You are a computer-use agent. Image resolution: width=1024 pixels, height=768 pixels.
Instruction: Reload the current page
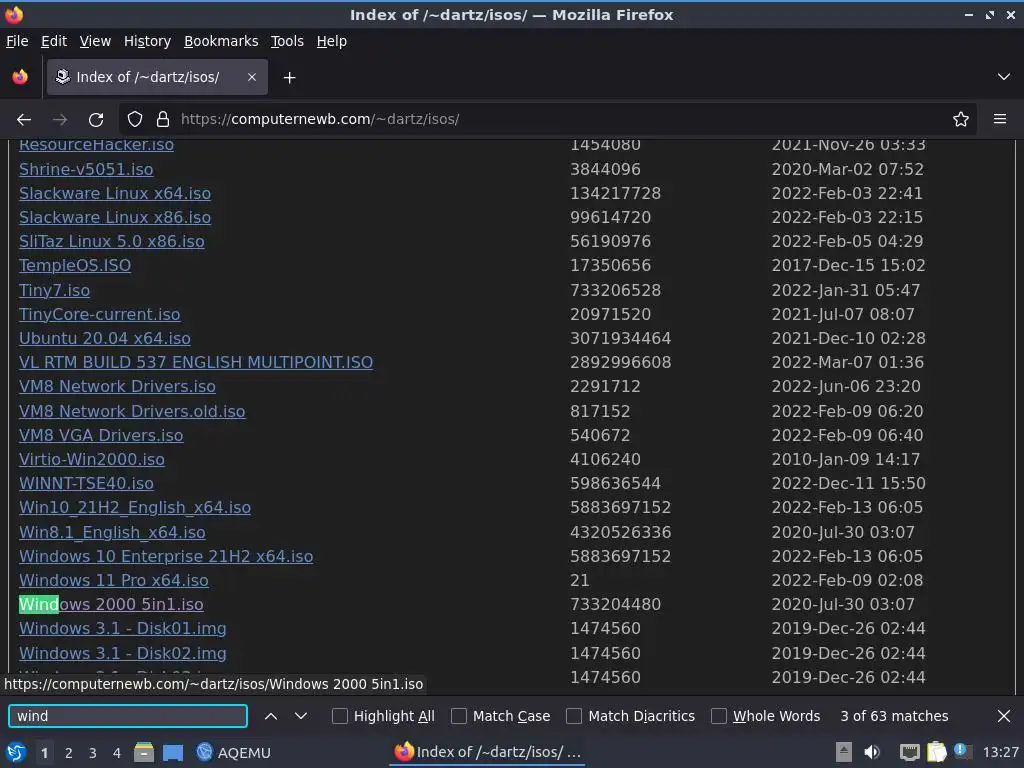point(96,120)
